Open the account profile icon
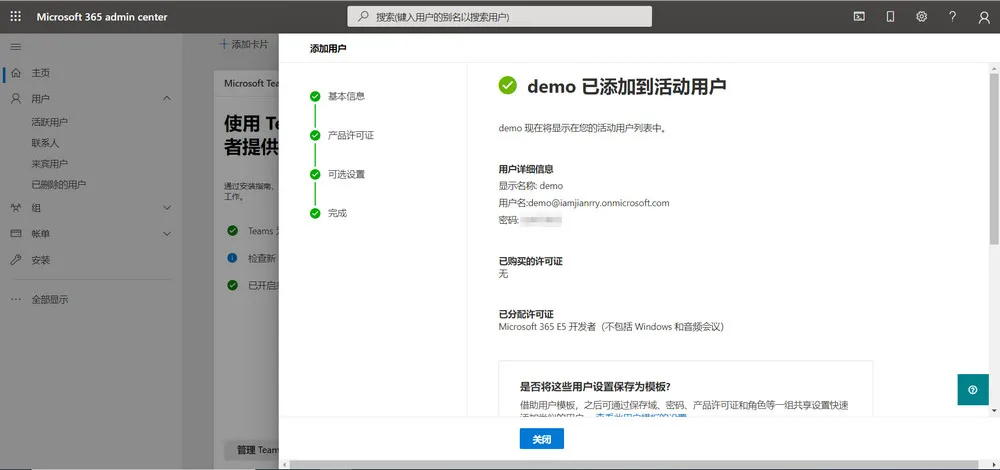The width and height of the screenshot is (1000, 470). (984, 17)
